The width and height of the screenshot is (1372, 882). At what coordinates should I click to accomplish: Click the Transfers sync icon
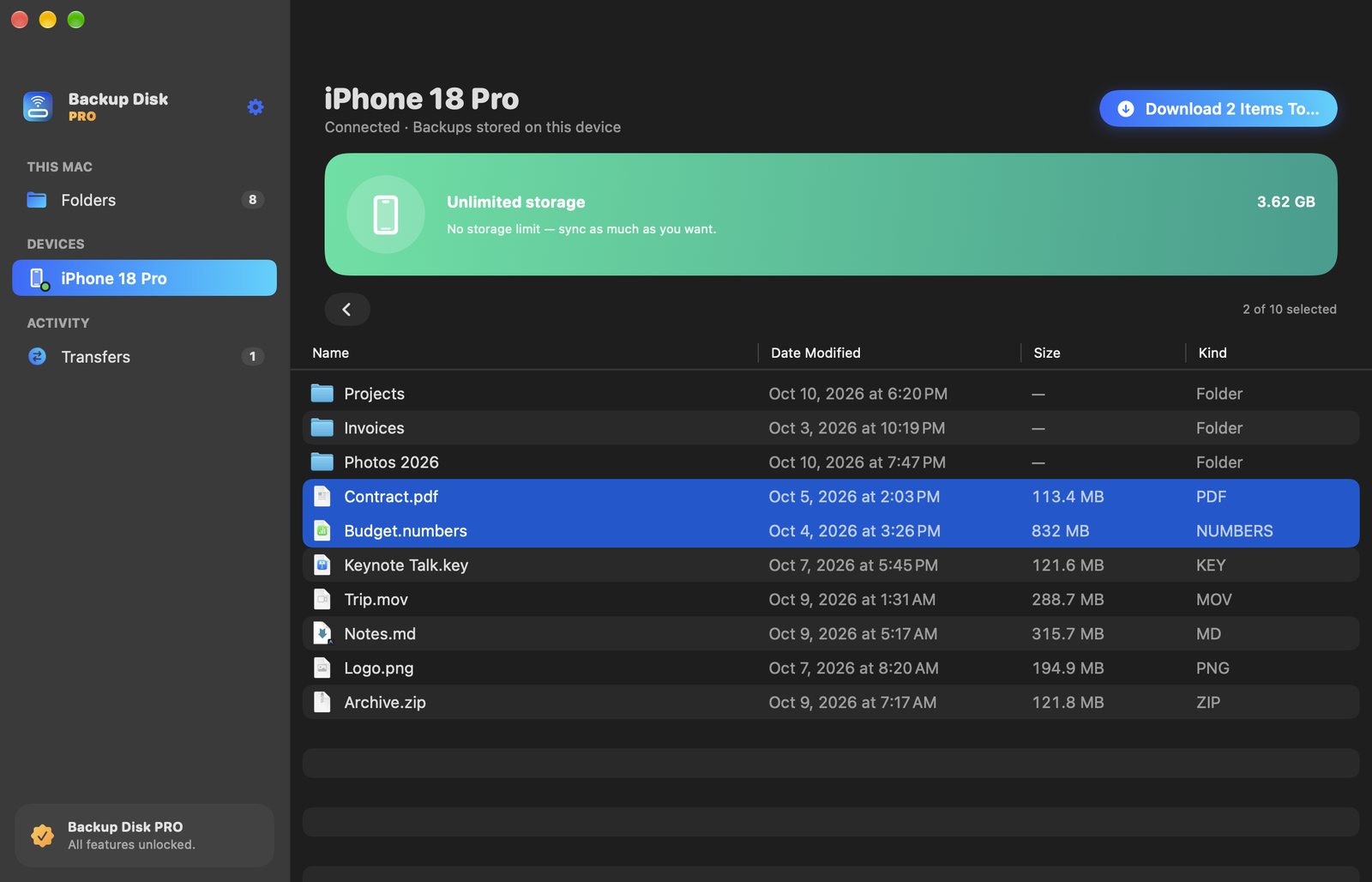click(x=38, y=357)
